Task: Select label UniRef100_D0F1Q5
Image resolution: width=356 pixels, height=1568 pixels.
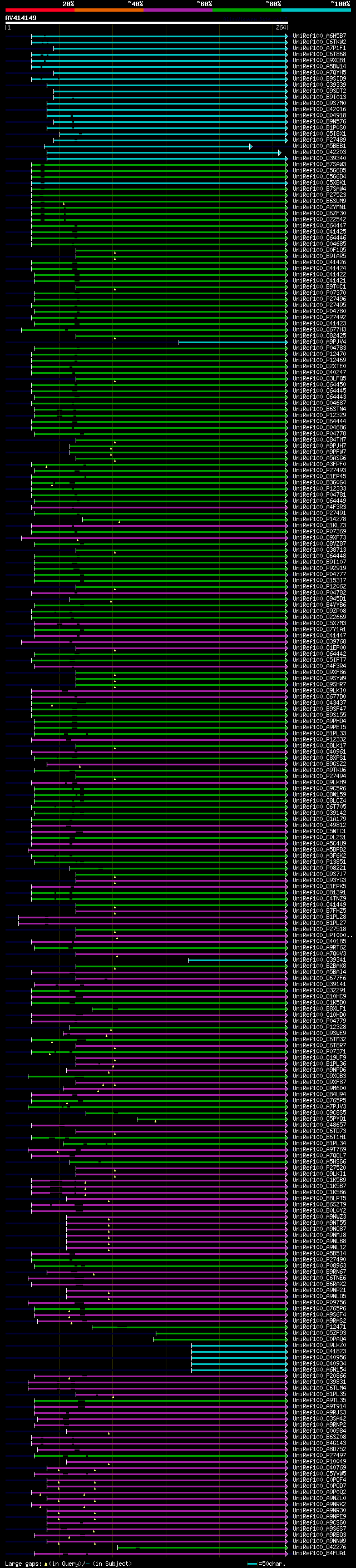Action: [x=319, y=250]
